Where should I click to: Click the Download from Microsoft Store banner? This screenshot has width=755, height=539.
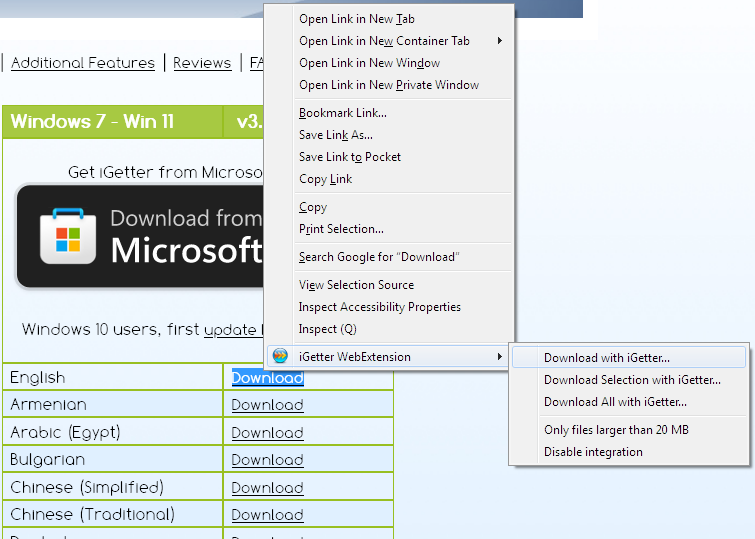140,237
